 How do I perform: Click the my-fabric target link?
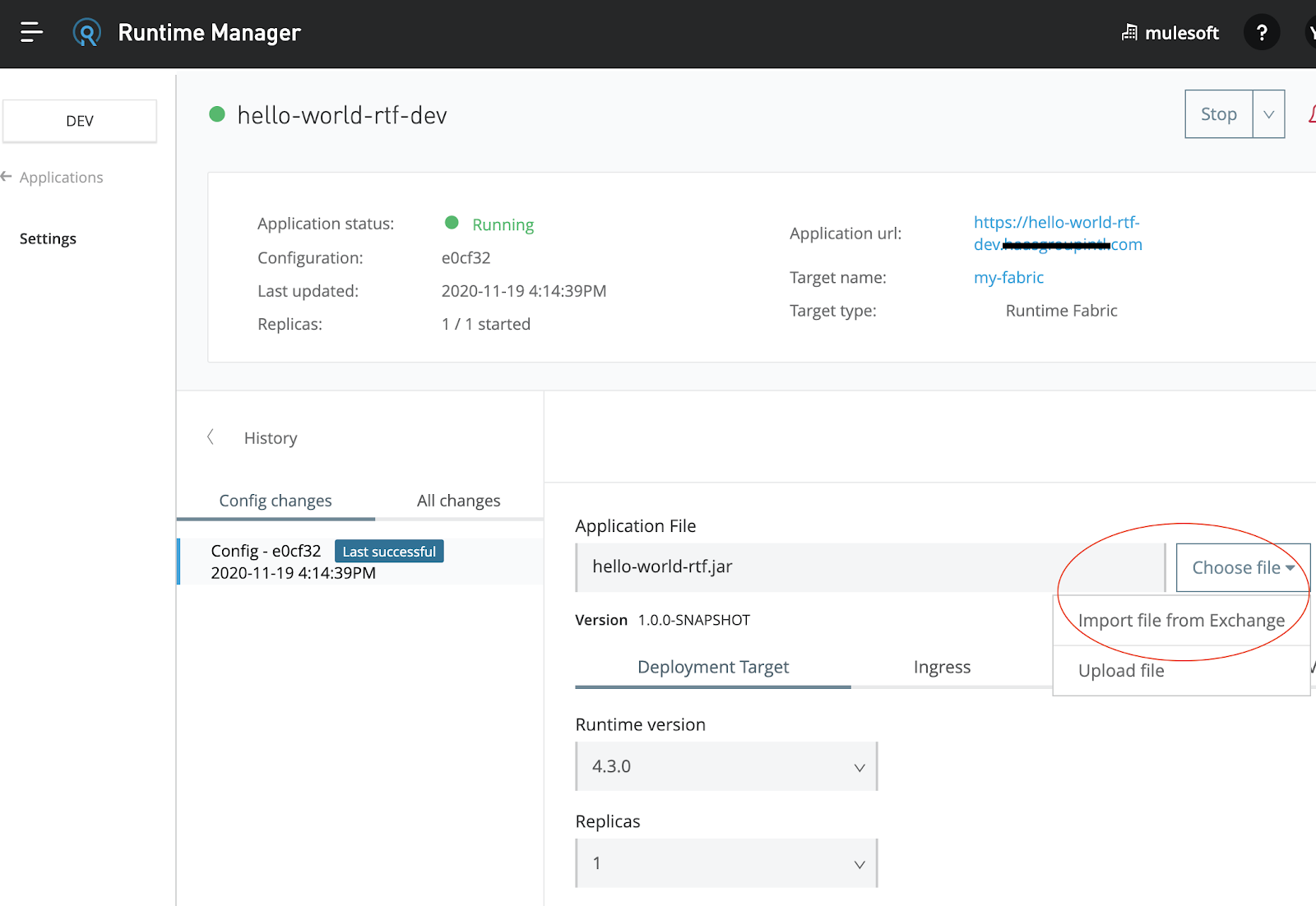[x=1008, y=277]
